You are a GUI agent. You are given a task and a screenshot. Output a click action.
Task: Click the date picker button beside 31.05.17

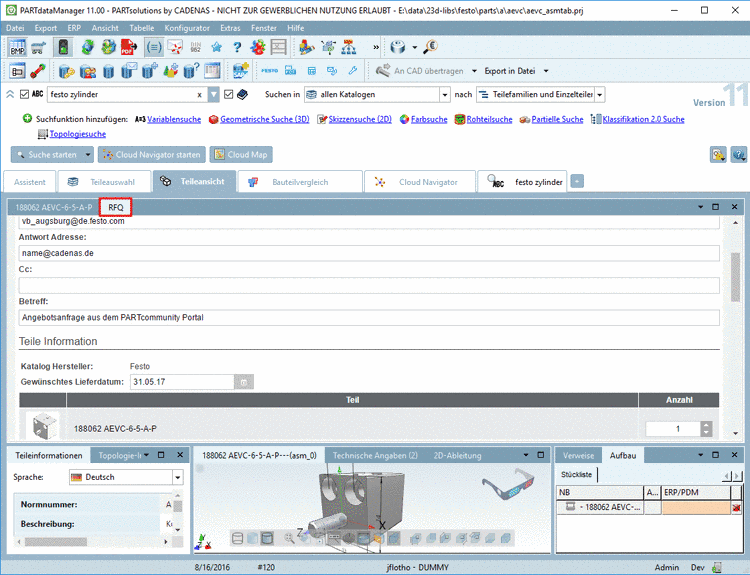243,382
